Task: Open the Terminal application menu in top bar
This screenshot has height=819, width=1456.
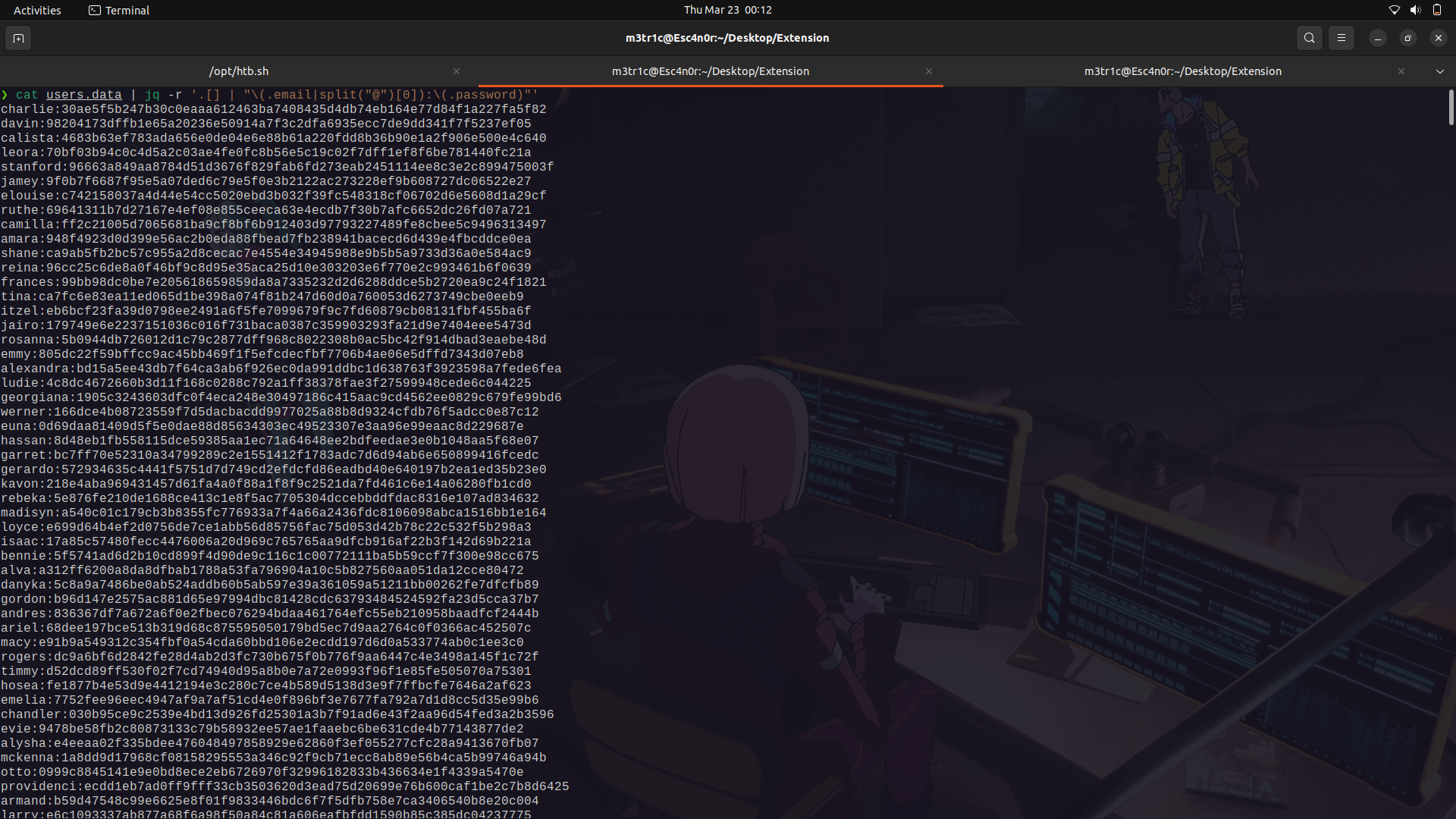Action: (x=118, y=10)
